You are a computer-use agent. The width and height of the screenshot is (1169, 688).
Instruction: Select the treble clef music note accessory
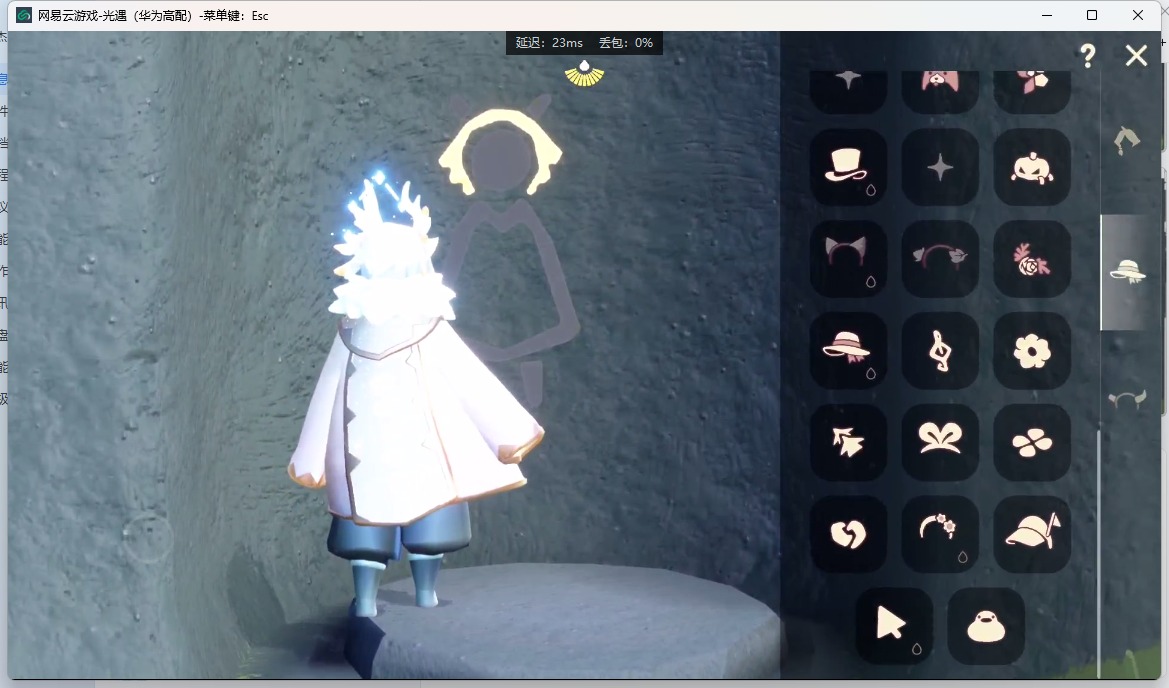click(939, 350)
